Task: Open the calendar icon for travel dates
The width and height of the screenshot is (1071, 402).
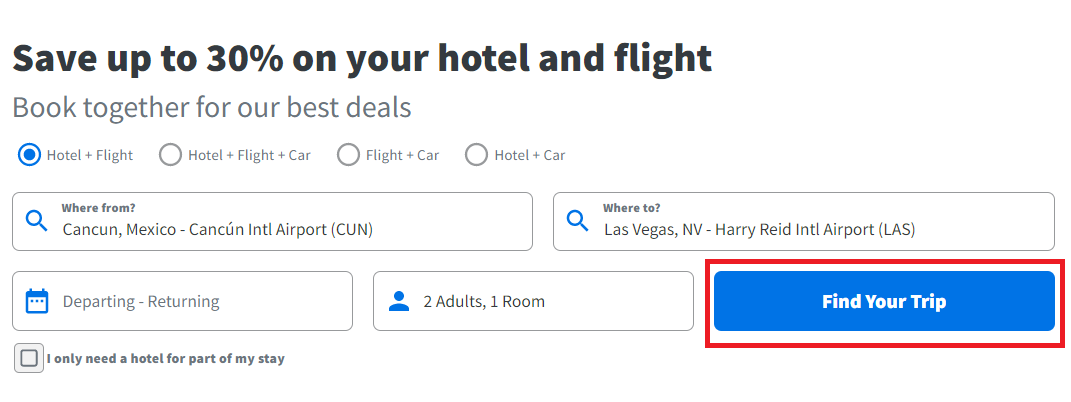Action: (x=36, y=301)
